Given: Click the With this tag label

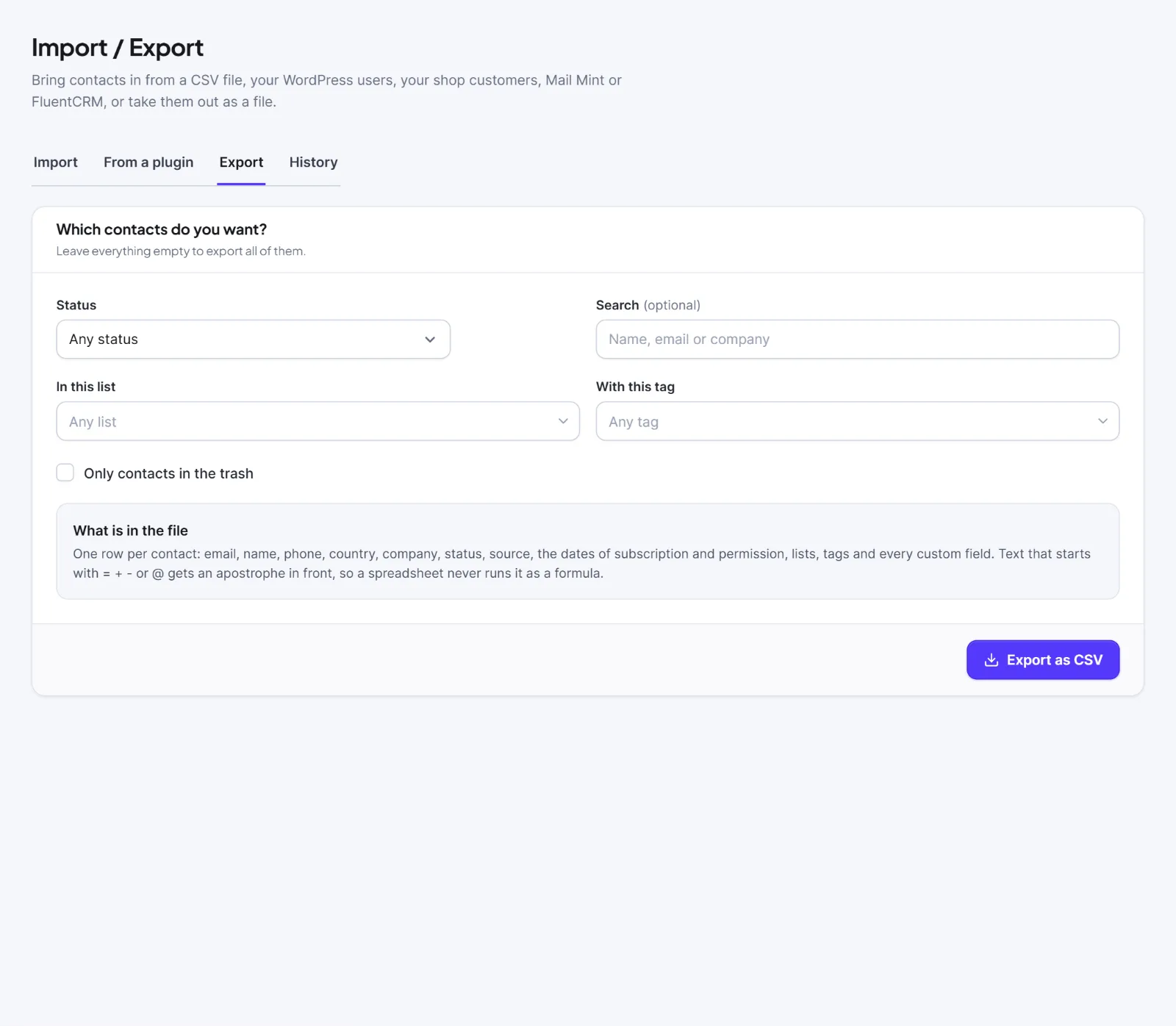Looking at the screenshot, I should [x=635, y=387].
